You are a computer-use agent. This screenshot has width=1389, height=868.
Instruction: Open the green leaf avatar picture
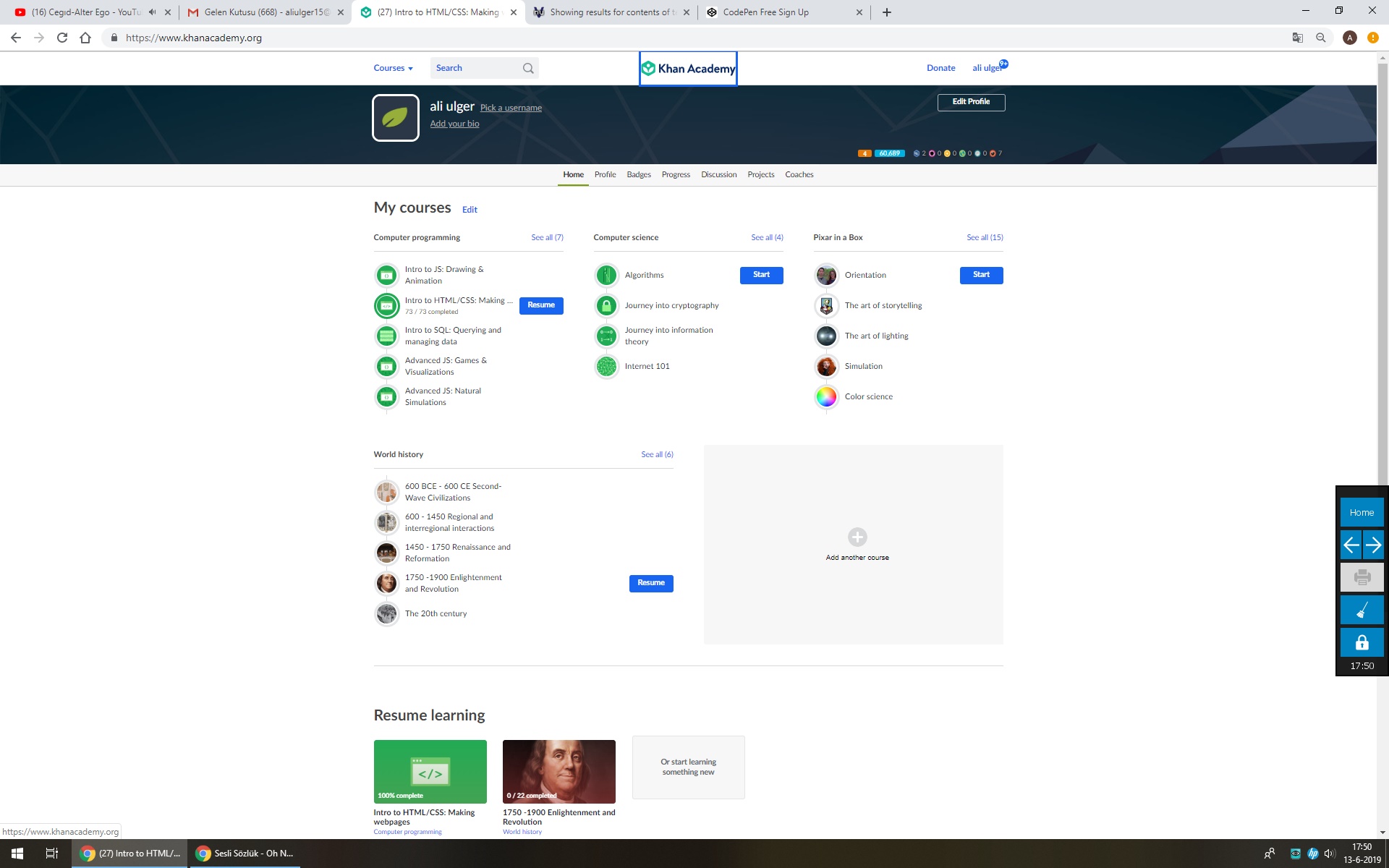click(x=396, y=118)
